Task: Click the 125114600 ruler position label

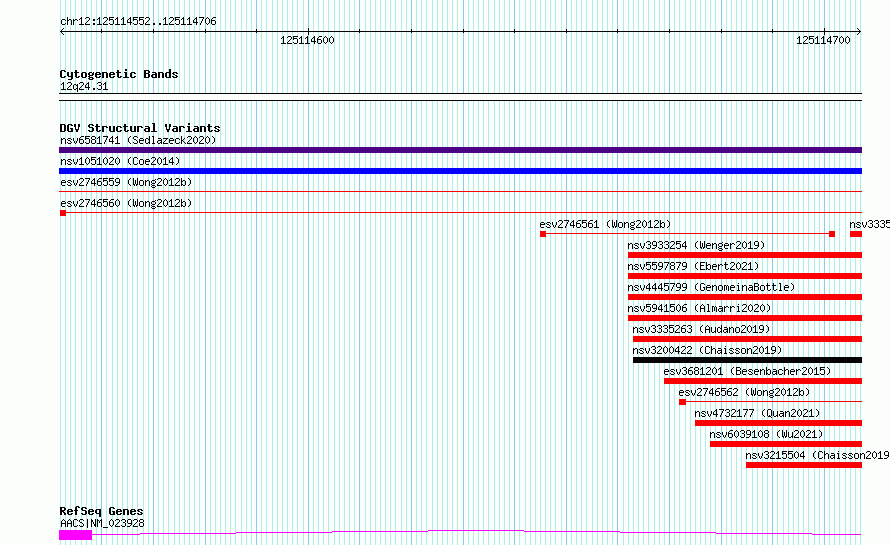Action: point(307,40)
